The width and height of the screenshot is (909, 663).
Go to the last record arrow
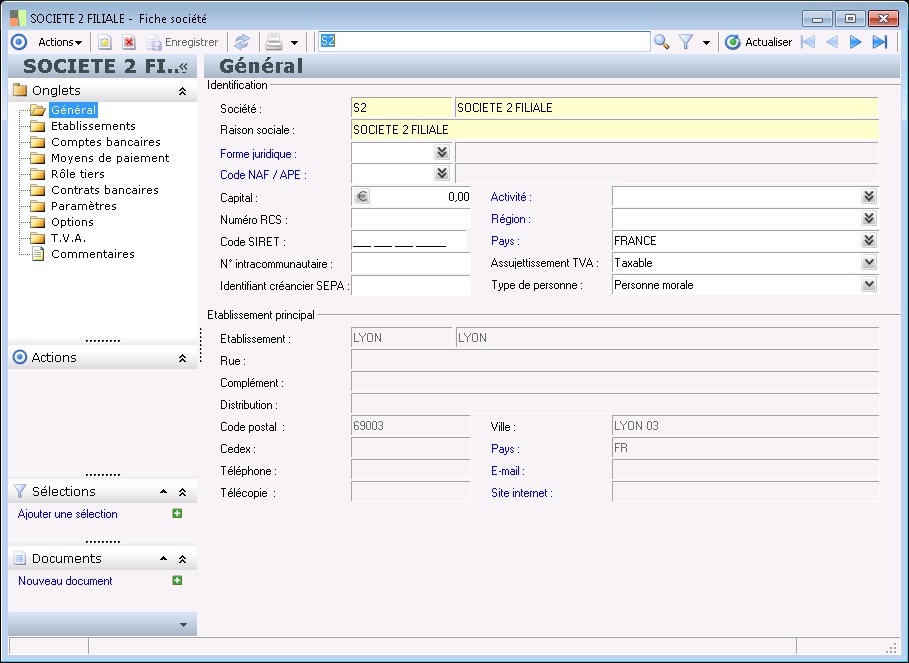[x=880, y=42]
